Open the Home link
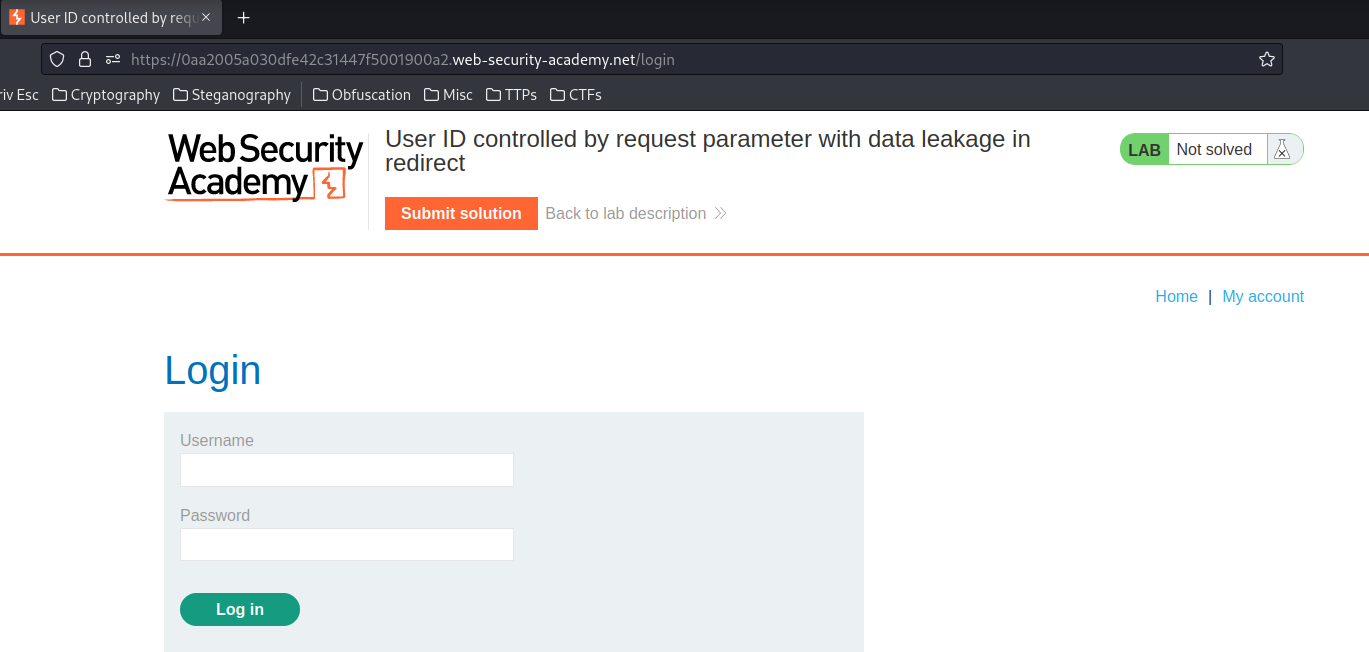 tap(1176, 296)
